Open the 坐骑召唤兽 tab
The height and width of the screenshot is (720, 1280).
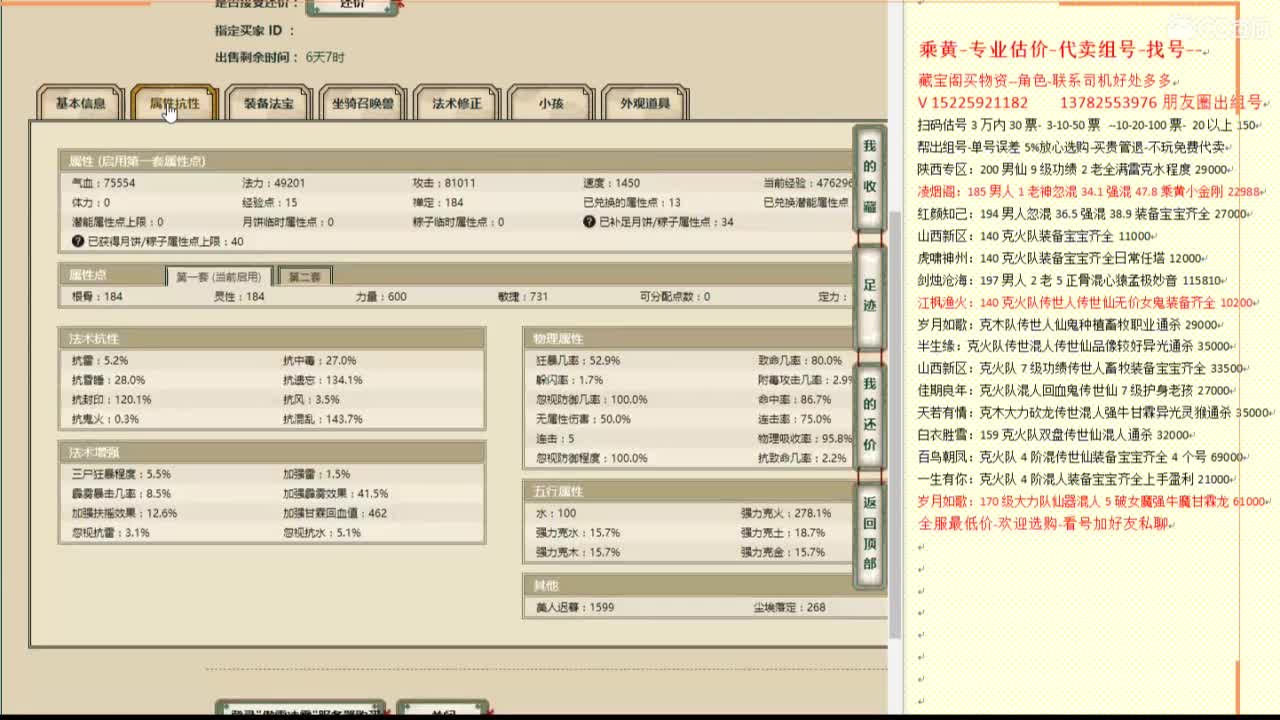[362, 103]
